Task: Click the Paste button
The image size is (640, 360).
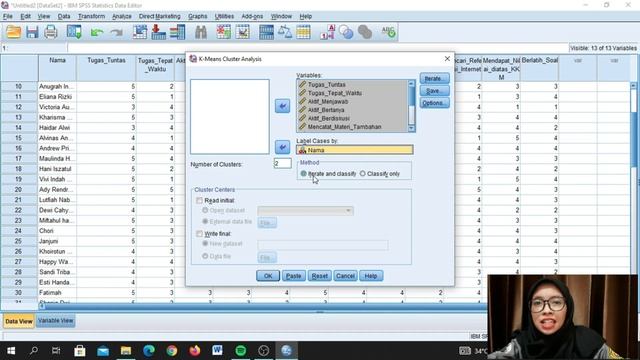Action: coord(293,276)
